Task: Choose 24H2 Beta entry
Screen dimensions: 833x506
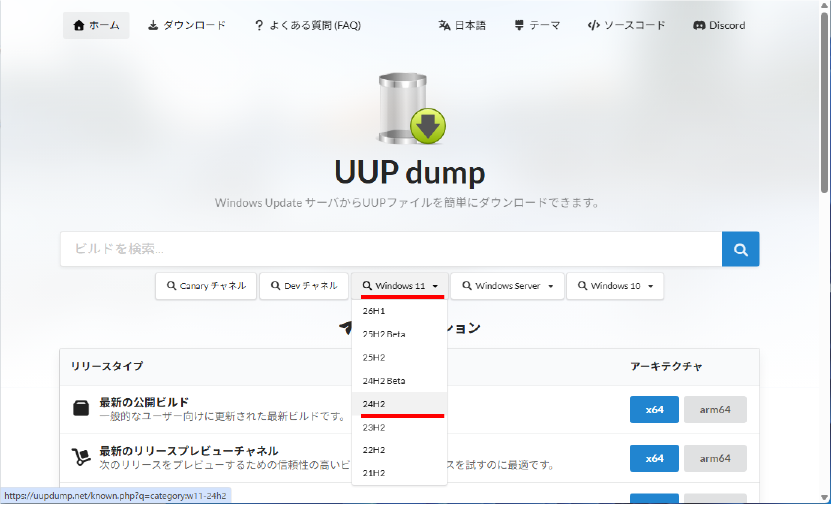Action: click(400, 381)
